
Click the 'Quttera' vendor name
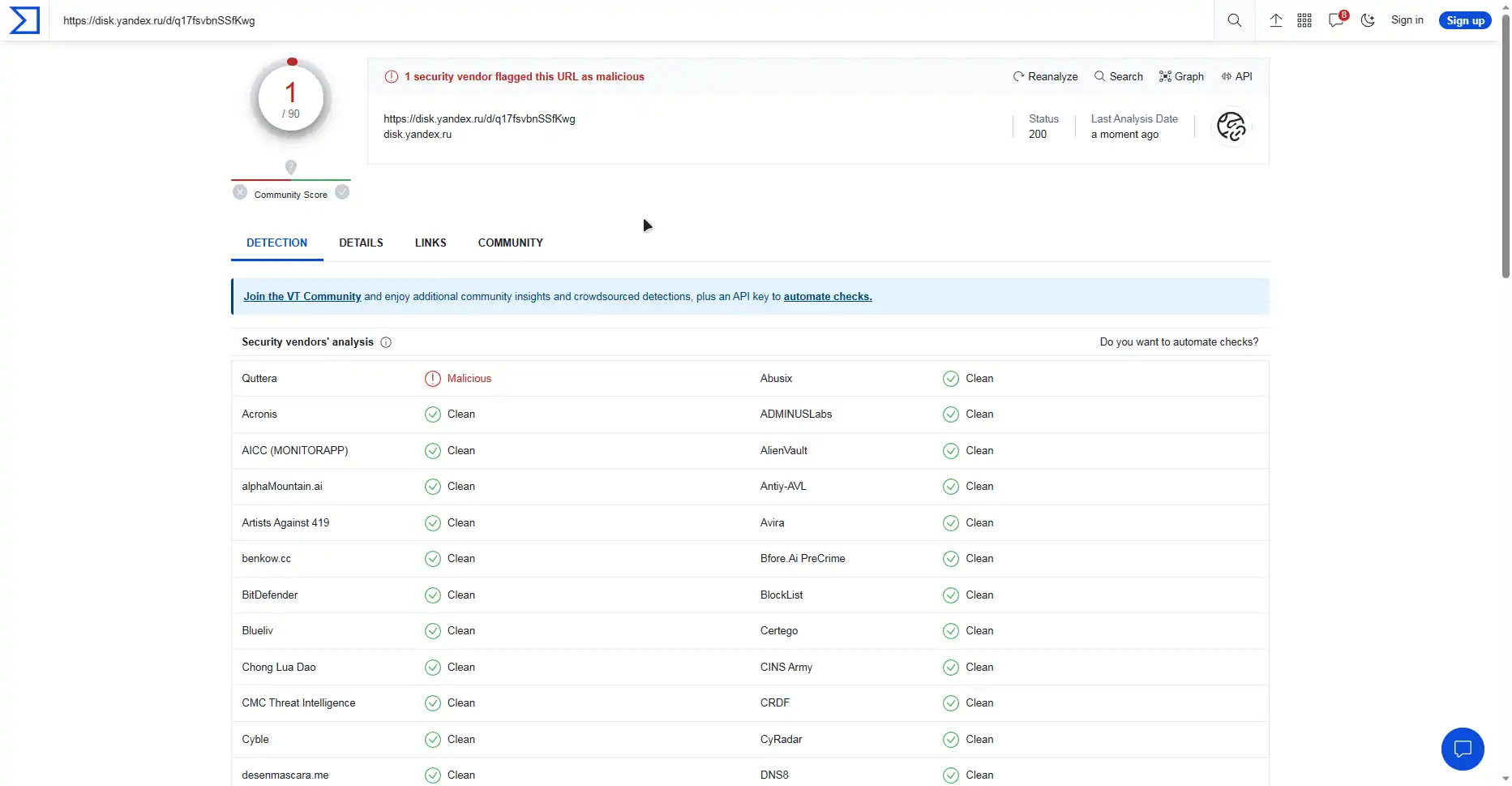tap(259, 379)
